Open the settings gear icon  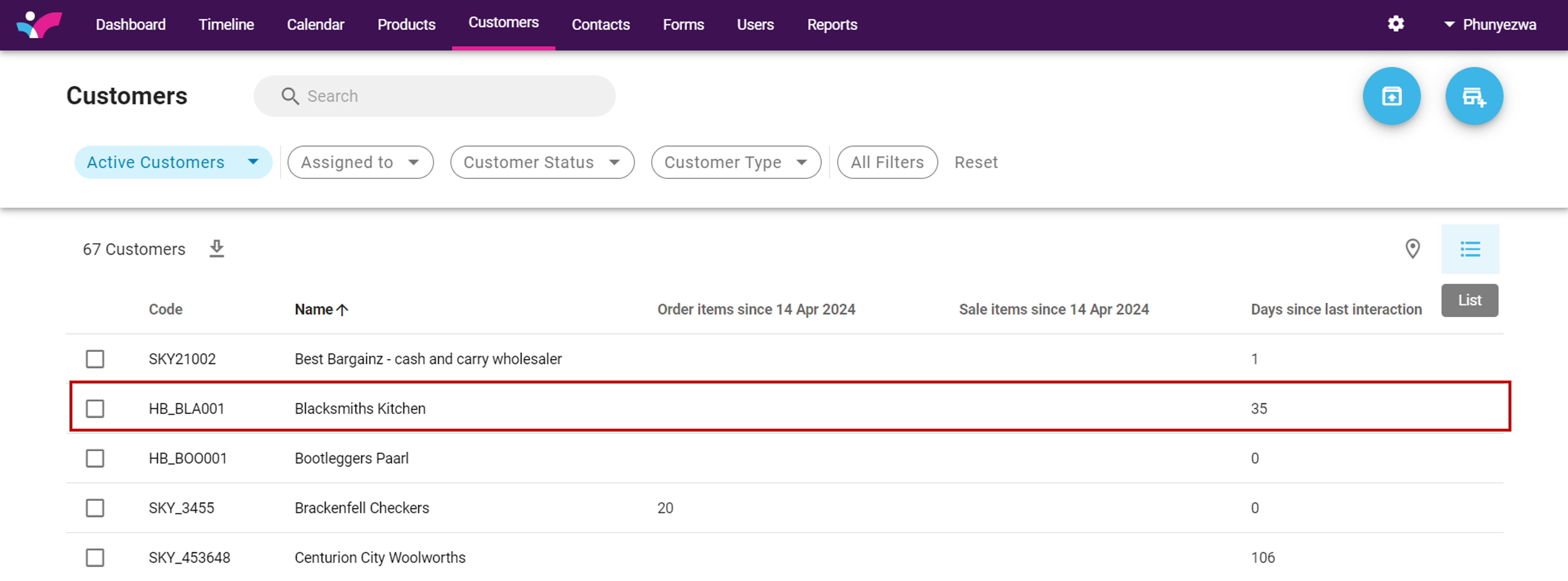(x=1395, y=24)
